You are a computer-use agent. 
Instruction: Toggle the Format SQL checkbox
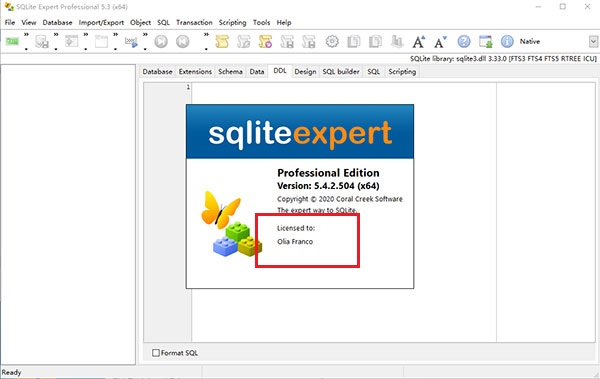pyautogui.click(x=156, y=353)
